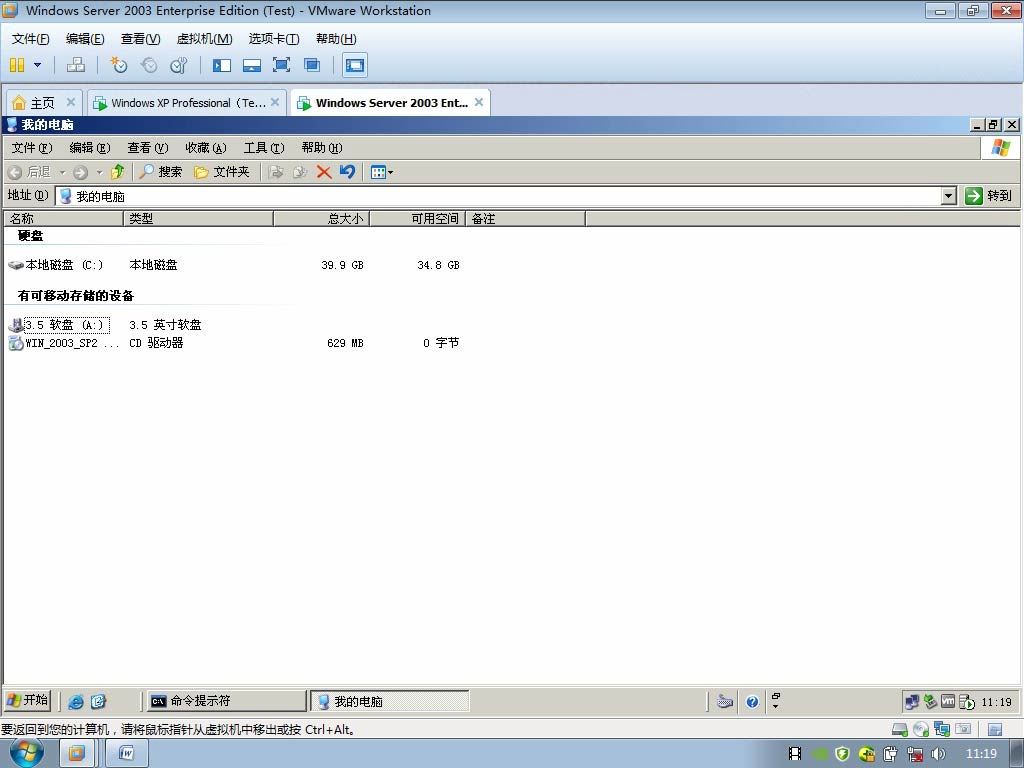Open explorer 工具(T) menu
The width and height of the screenshot is (1024, 768).
click(264, 148)
